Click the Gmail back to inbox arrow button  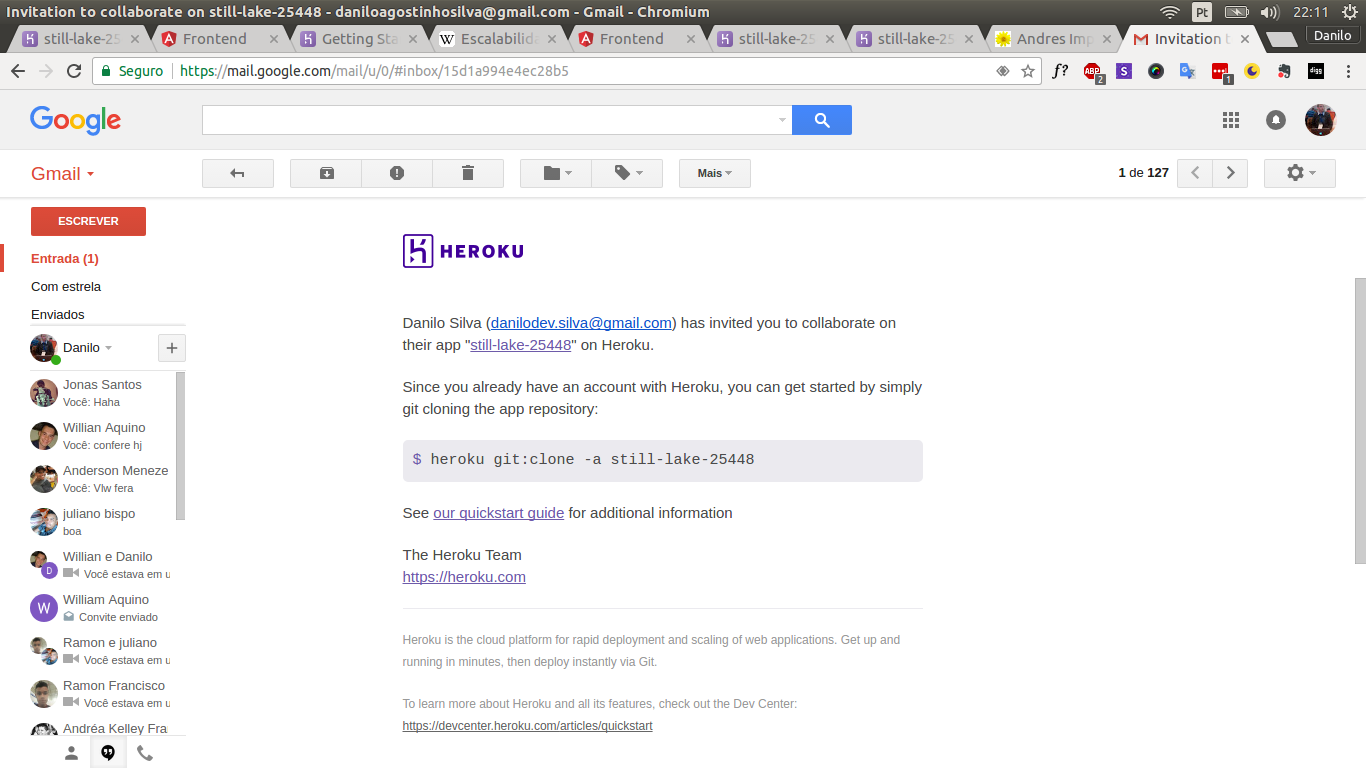pyautogui.click(x=238, y=173)
